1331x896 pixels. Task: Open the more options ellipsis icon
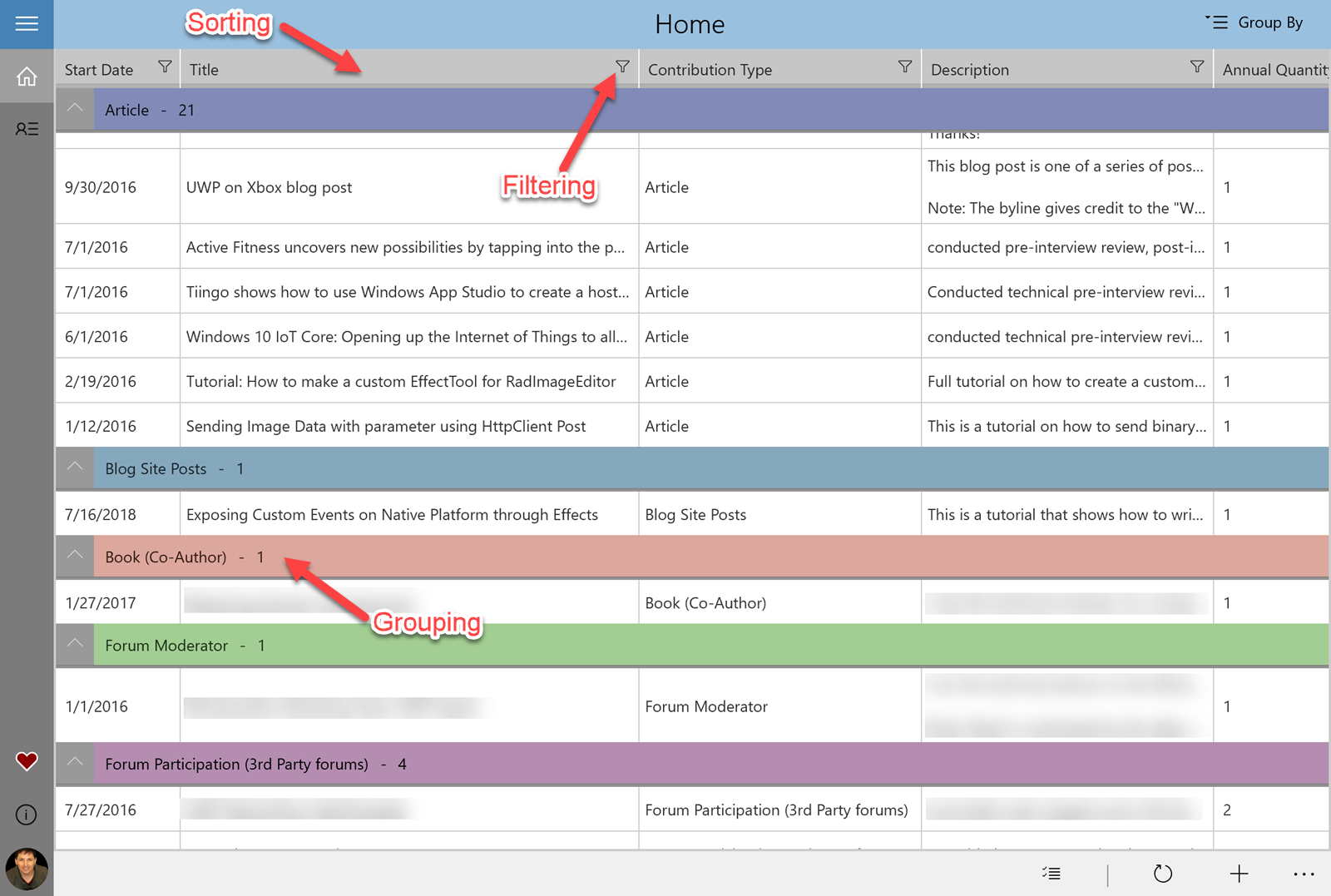pyautogui.click(x=1304, y=874)
